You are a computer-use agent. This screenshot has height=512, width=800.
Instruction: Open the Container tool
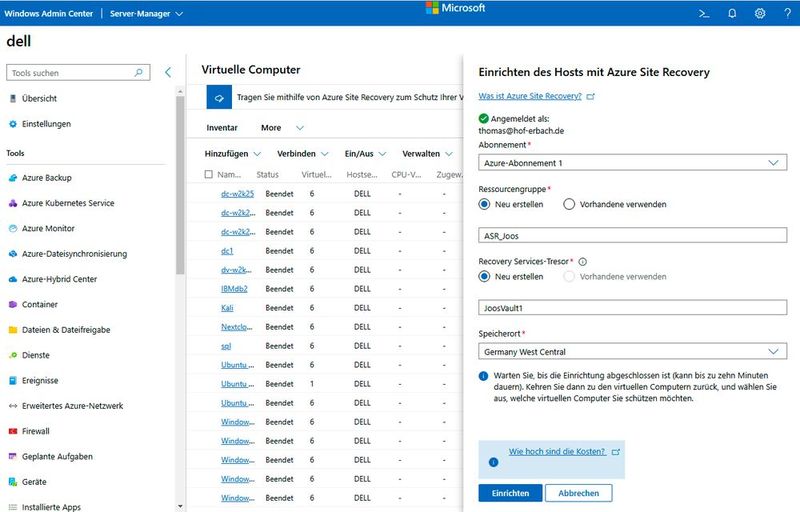(39, 304)
